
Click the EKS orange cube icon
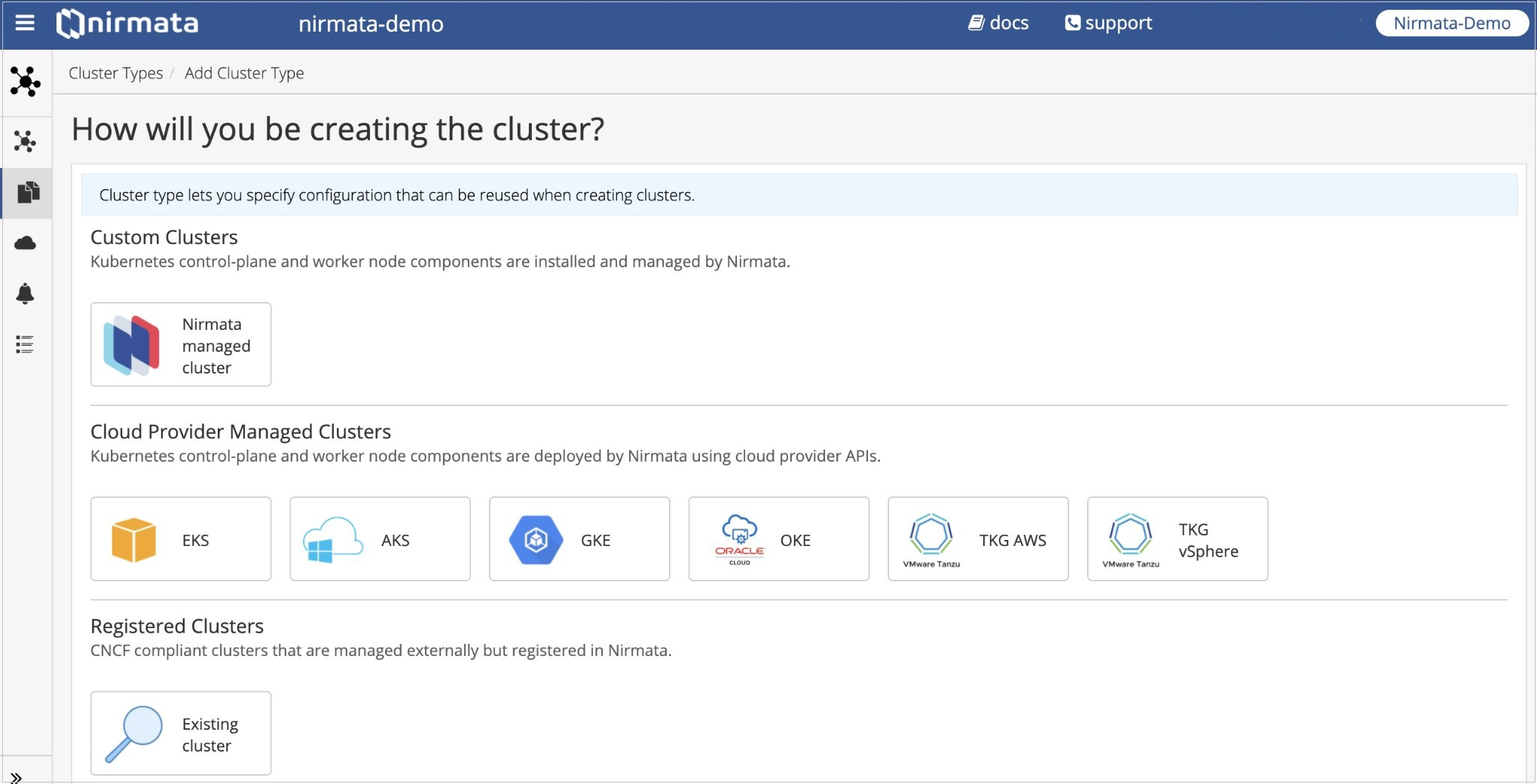(133, 539)
